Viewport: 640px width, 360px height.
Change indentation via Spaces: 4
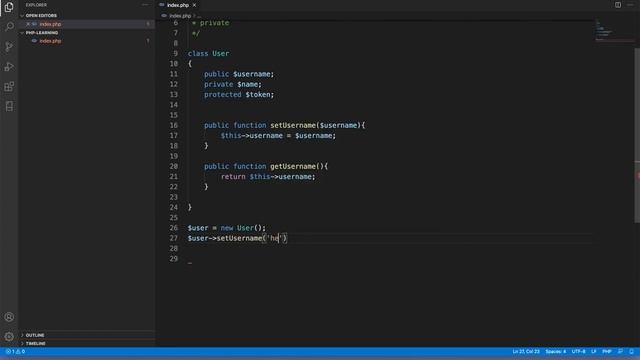pyautogui.click(x=556, y=351)
